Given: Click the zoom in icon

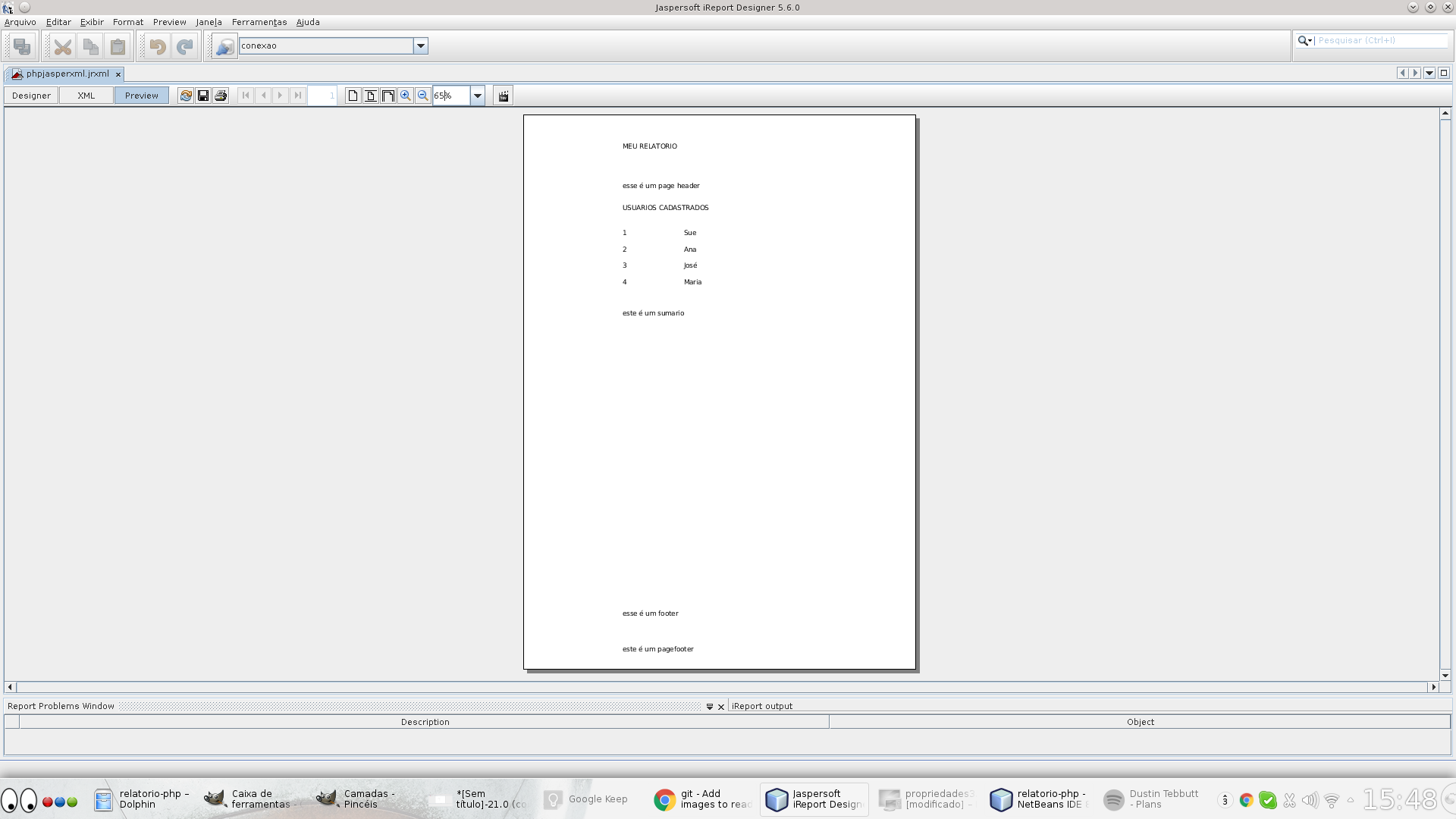Looking at the screenshot, I should click(405, 95).
